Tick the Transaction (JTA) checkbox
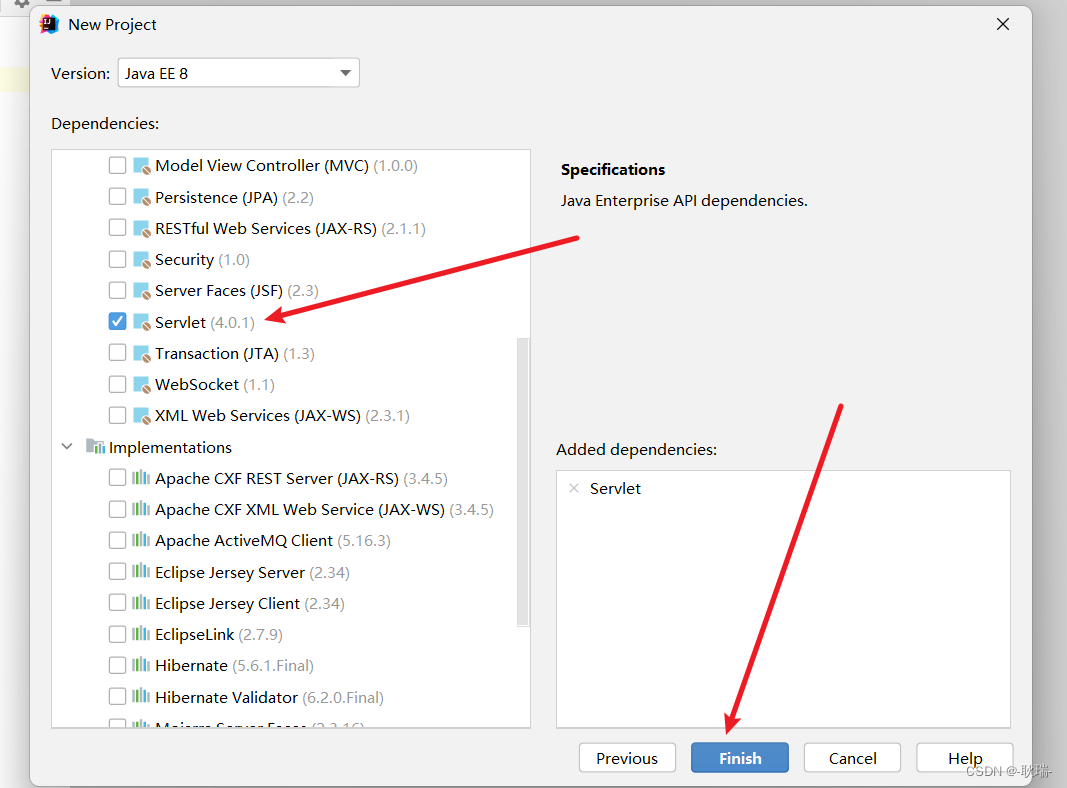The image size is (1067, 788). pyautogui.click(x=117, y=352)
